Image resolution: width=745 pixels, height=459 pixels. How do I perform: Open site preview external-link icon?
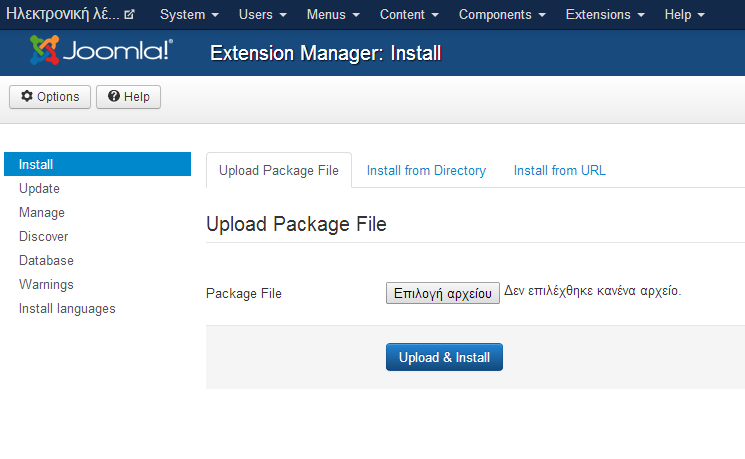click(x=129, y=15)
